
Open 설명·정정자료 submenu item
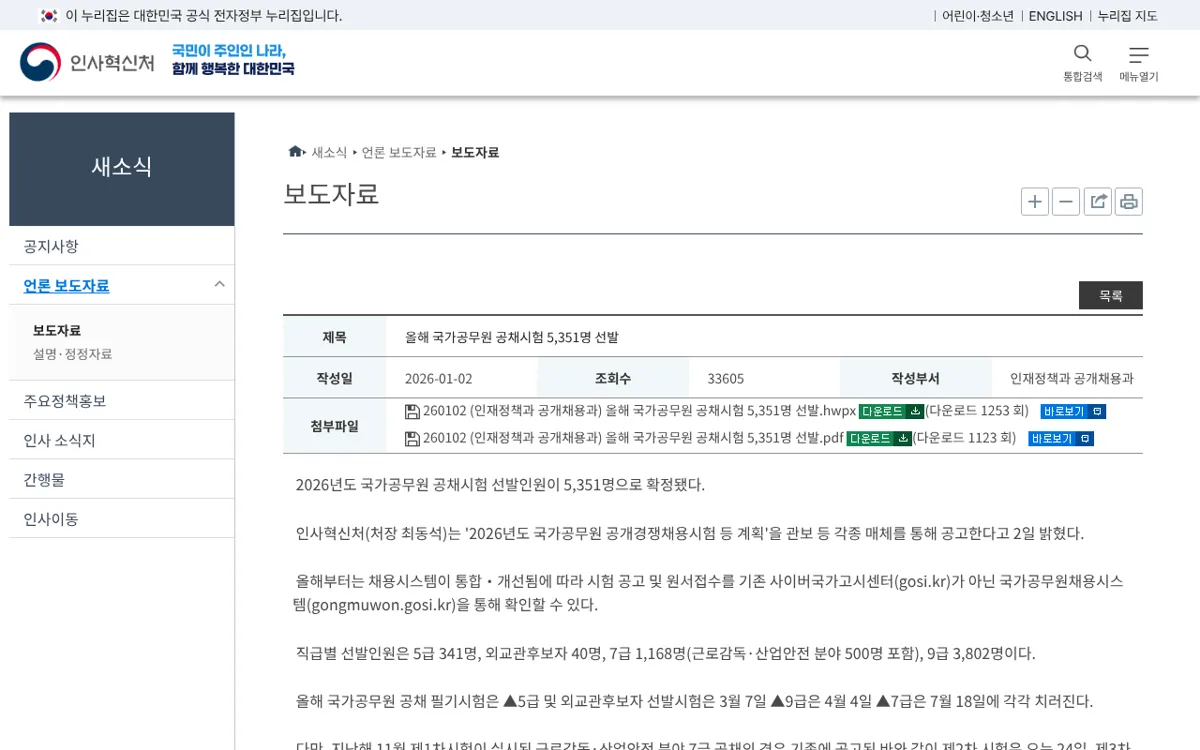(x=72, y=354)
